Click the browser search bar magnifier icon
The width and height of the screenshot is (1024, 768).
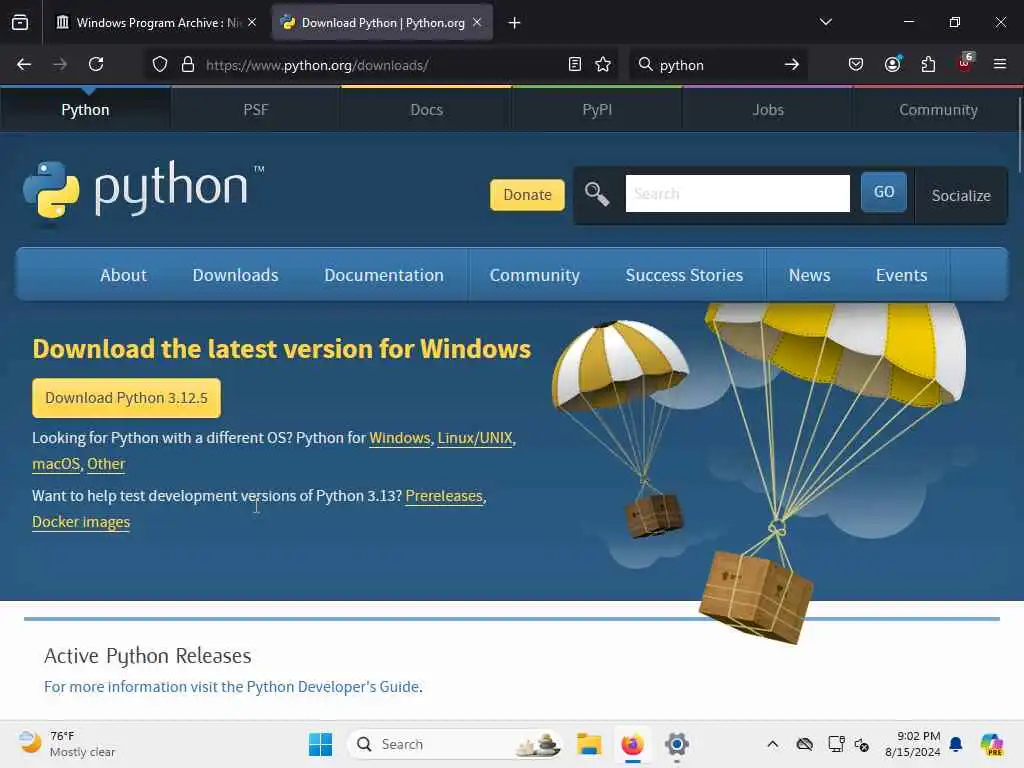coord(645,64)
